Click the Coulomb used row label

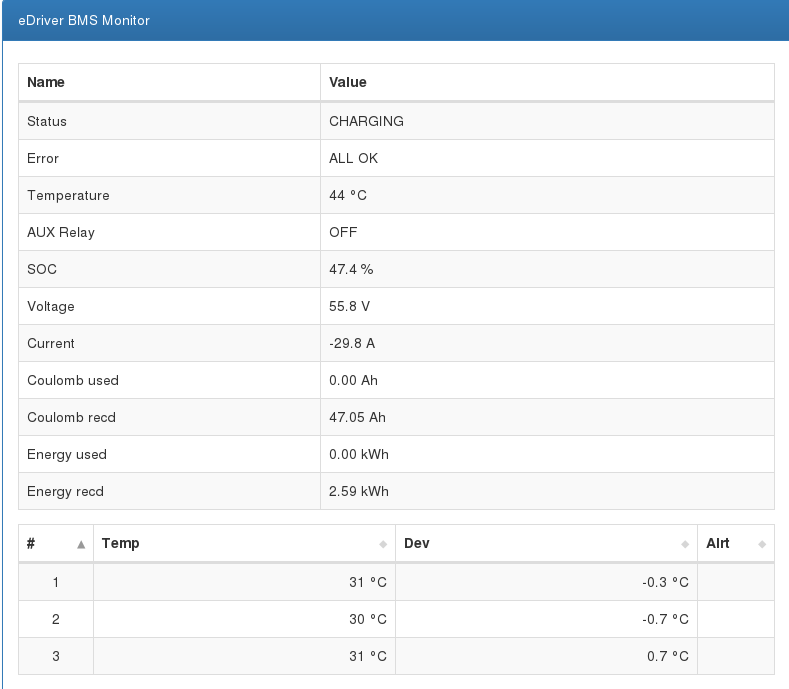(73, 380)
